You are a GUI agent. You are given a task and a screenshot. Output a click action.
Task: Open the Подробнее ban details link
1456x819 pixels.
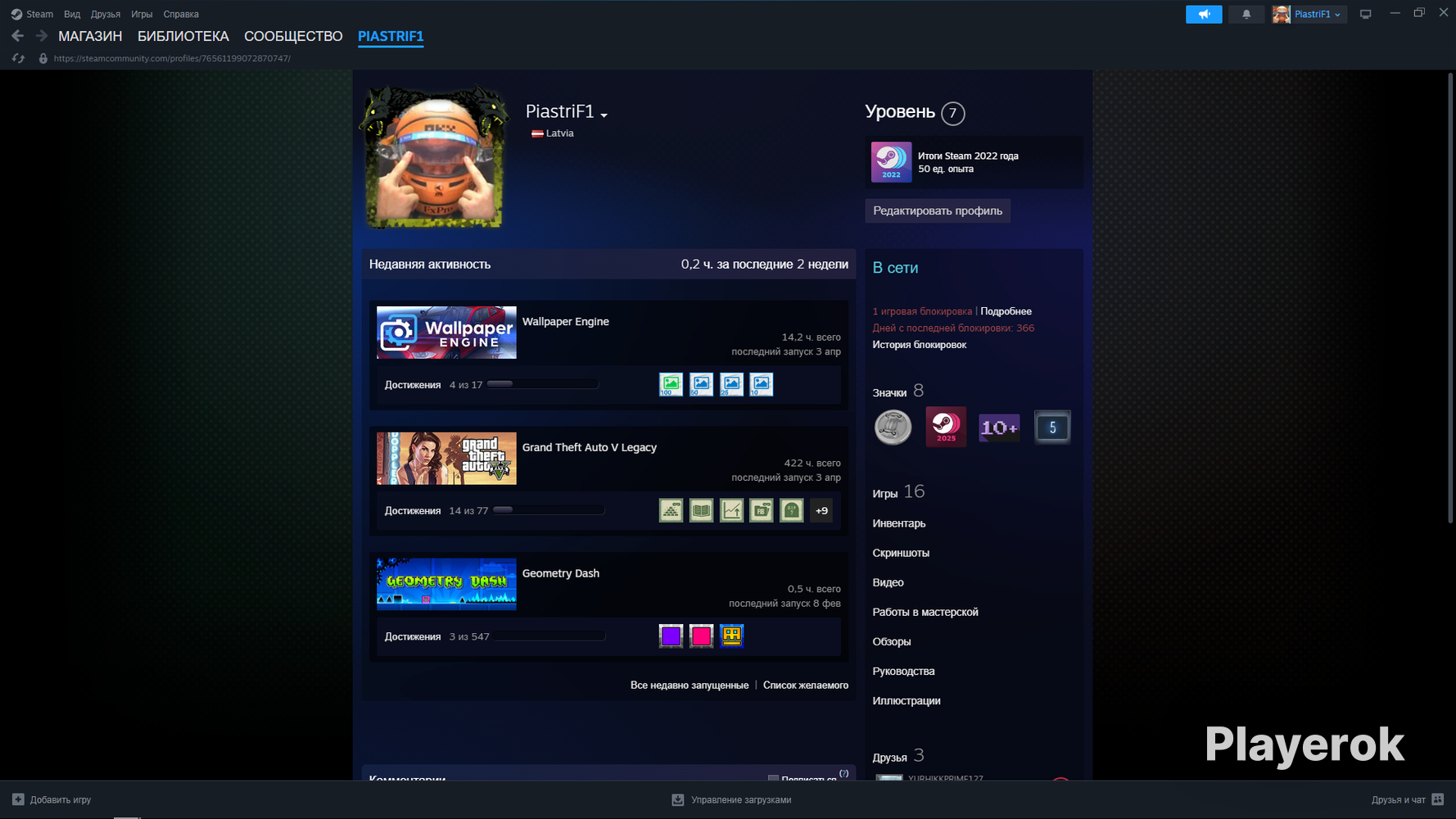click(x=1006, y=311)
